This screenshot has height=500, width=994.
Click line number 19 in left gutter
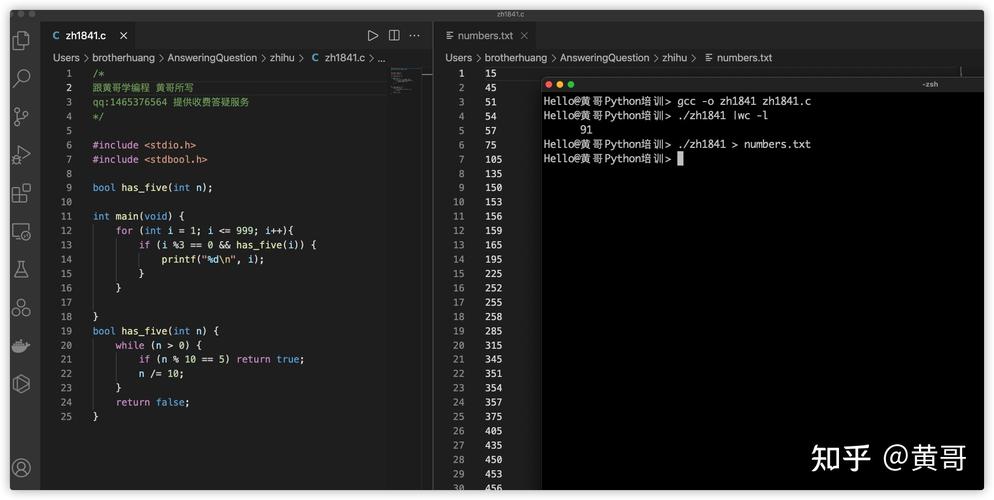tap(66, 331)
